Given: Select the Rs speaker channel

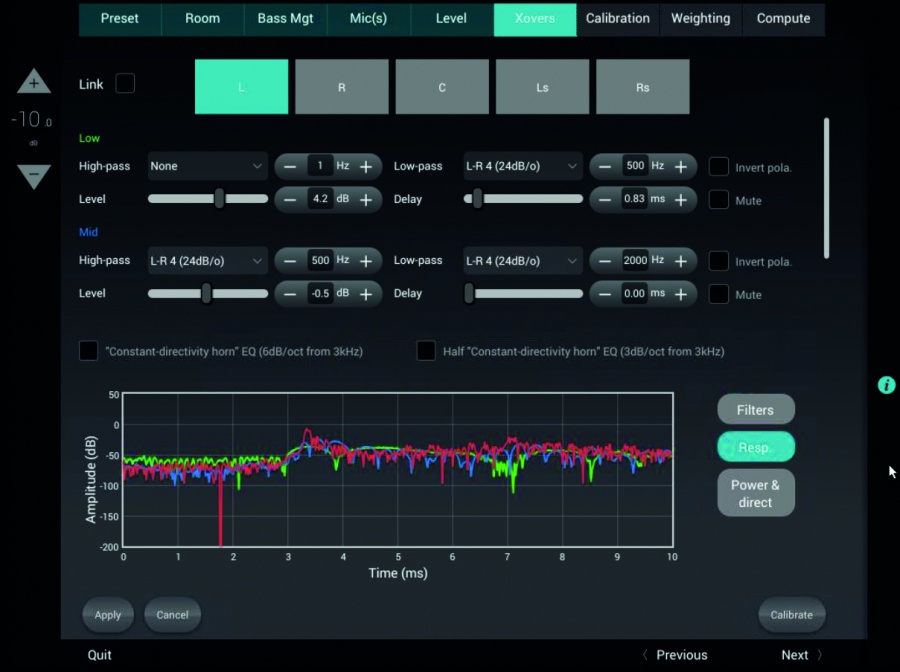Looking at the screenshot, I should [642, 87].
